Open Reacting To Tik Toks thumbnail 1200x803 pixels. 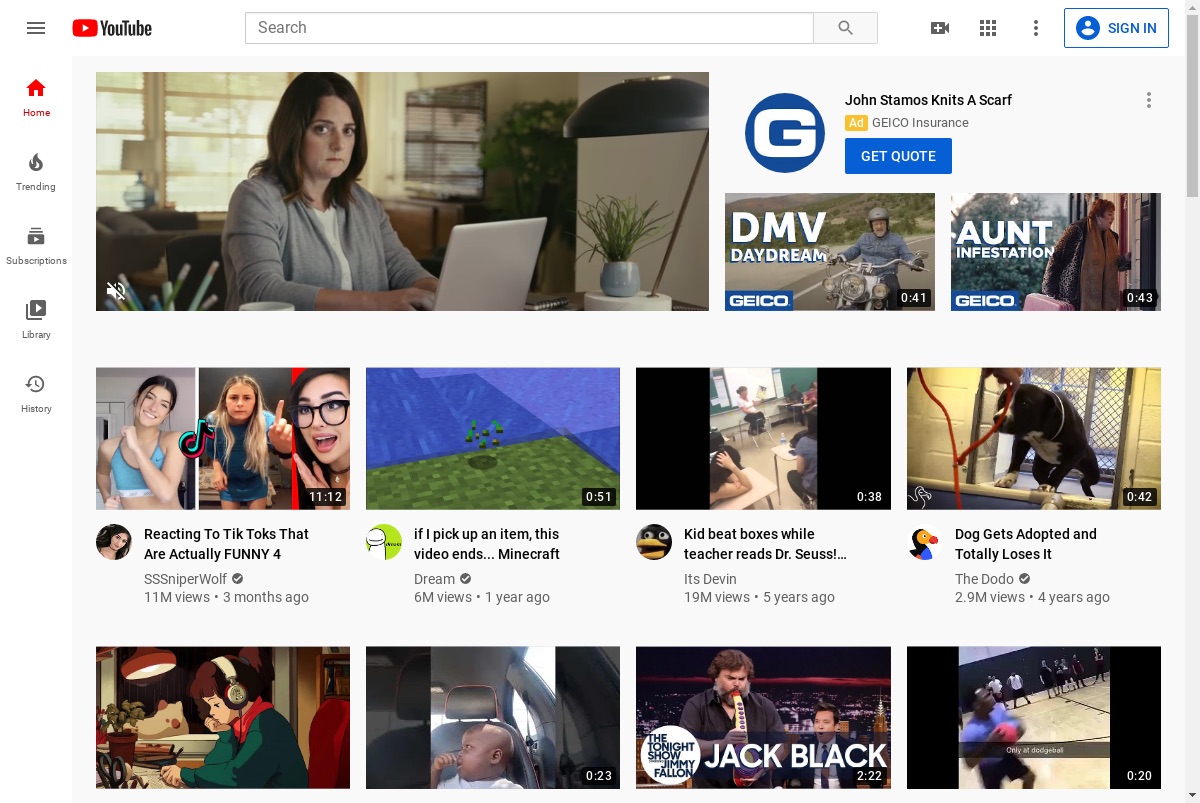pos(223,439)
